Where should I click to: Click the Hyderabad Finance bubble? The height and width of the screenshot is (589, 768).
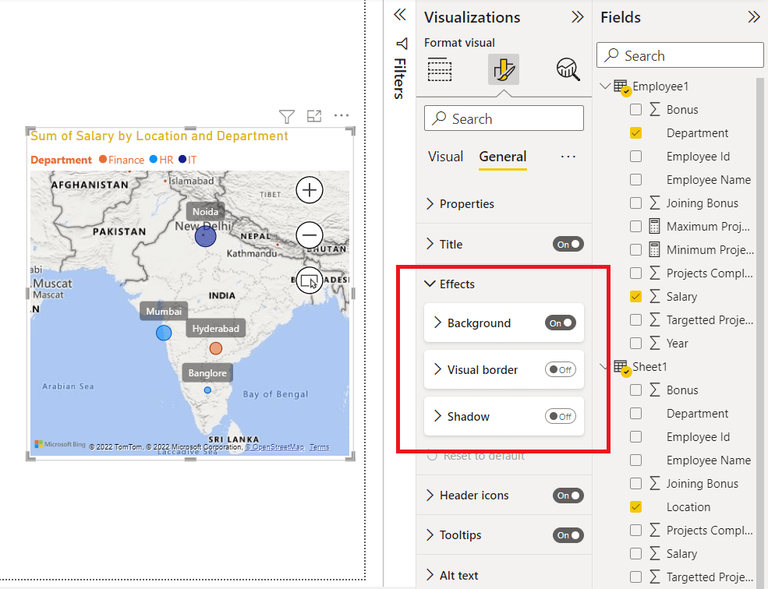pyautogui.click(x=216, y=349)
